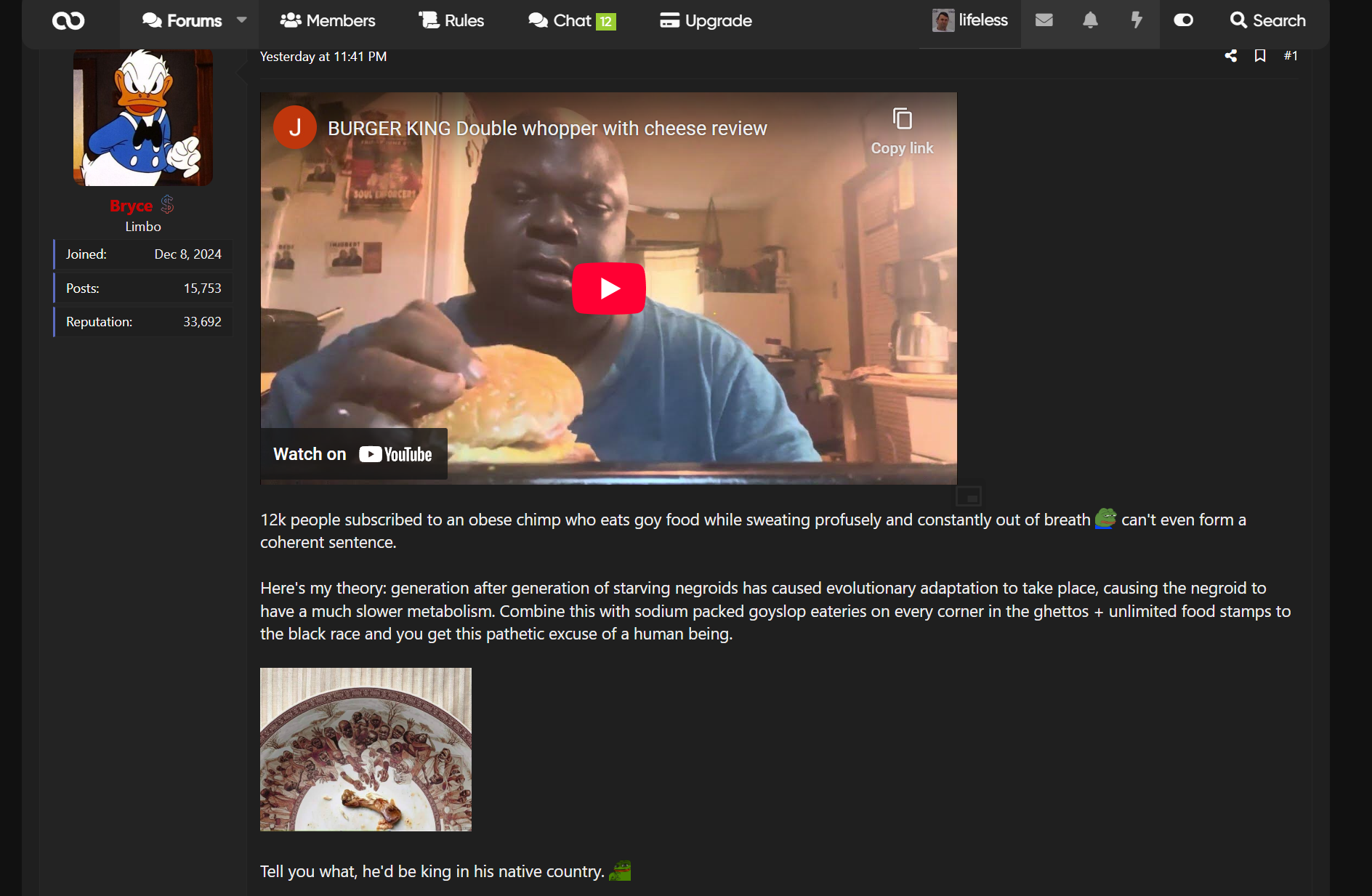The width and height of the screenshot is (1372, 896).
Task: Click the post timestamp Yesterday at 11:41 PM
Action: 323,57
